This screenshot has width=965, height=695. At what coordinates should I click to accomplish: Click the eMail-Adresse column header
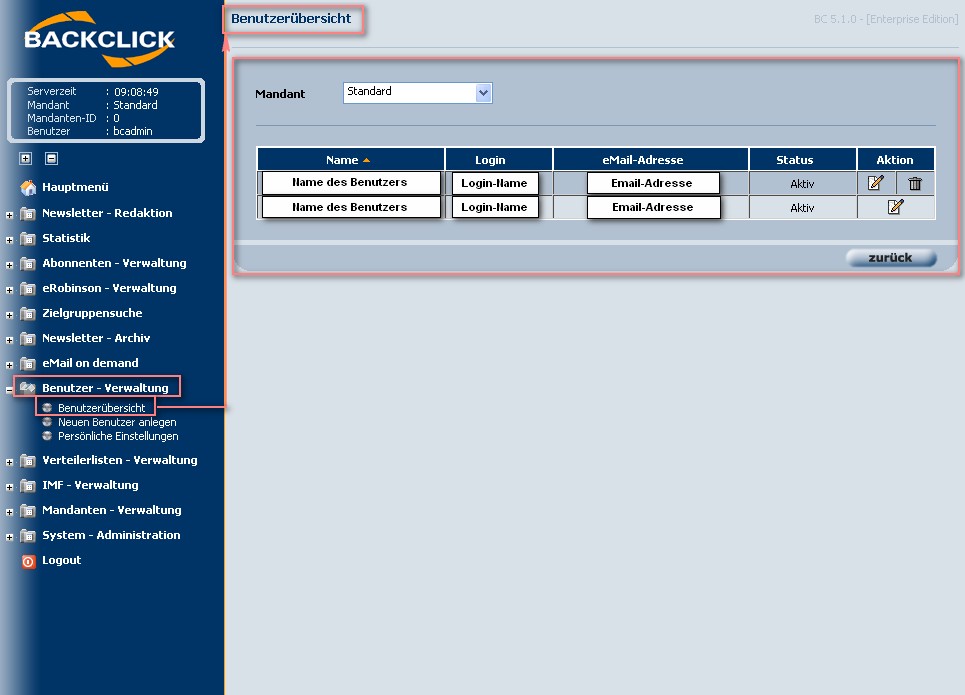coord(650,160)
